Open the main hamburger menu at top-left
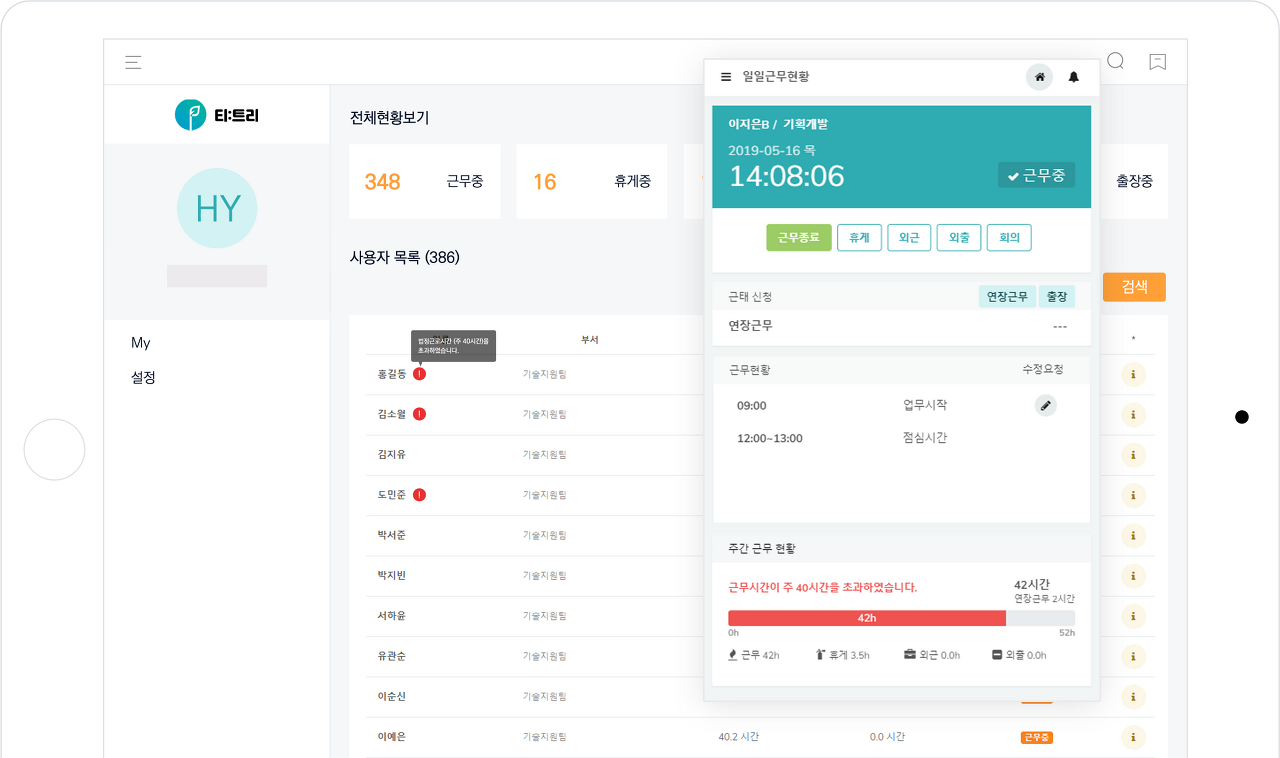Screen dimensions: 1280x758 (133, 62)
